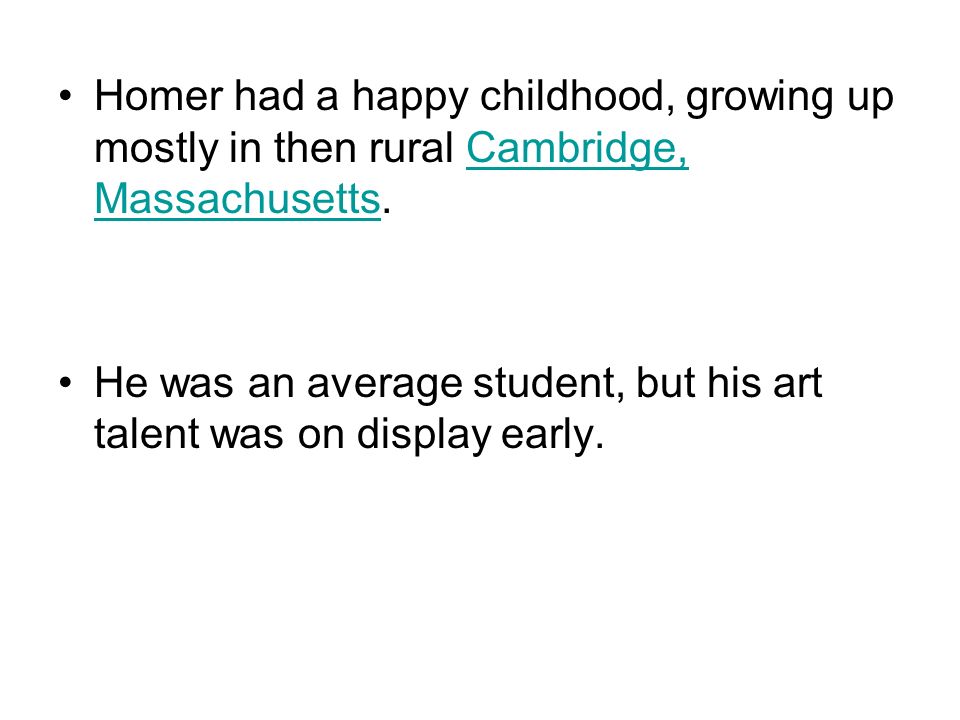Image resolution: width=960 pixels, height=720 pixels.
Task: Click the second bullet point marker
Action: [66, 383]
